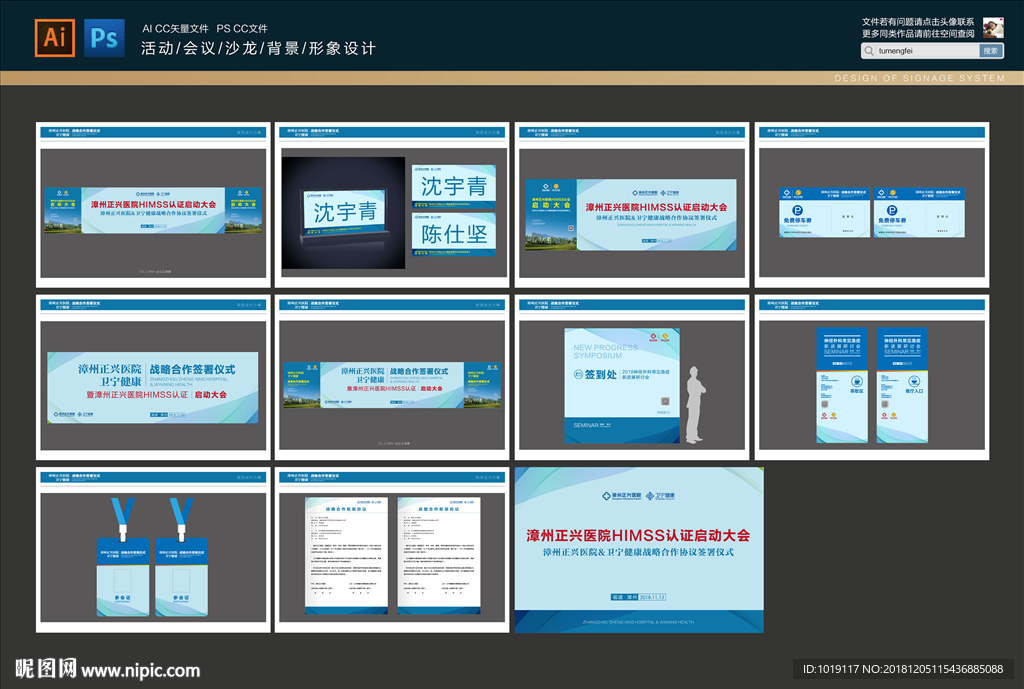Click the 文件若有问题请点击头像联系 notice

(918, 22)
